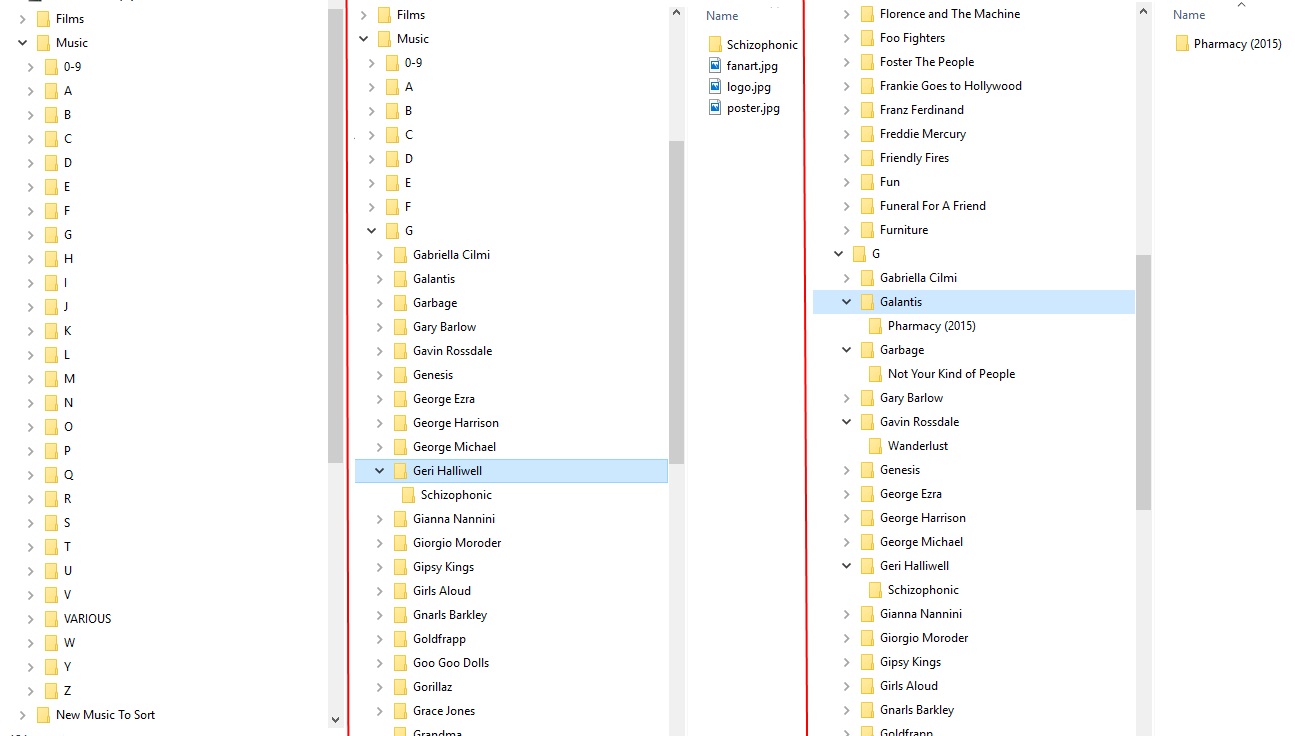
Task: Select the R folder name
Action: tap(67, 499)
